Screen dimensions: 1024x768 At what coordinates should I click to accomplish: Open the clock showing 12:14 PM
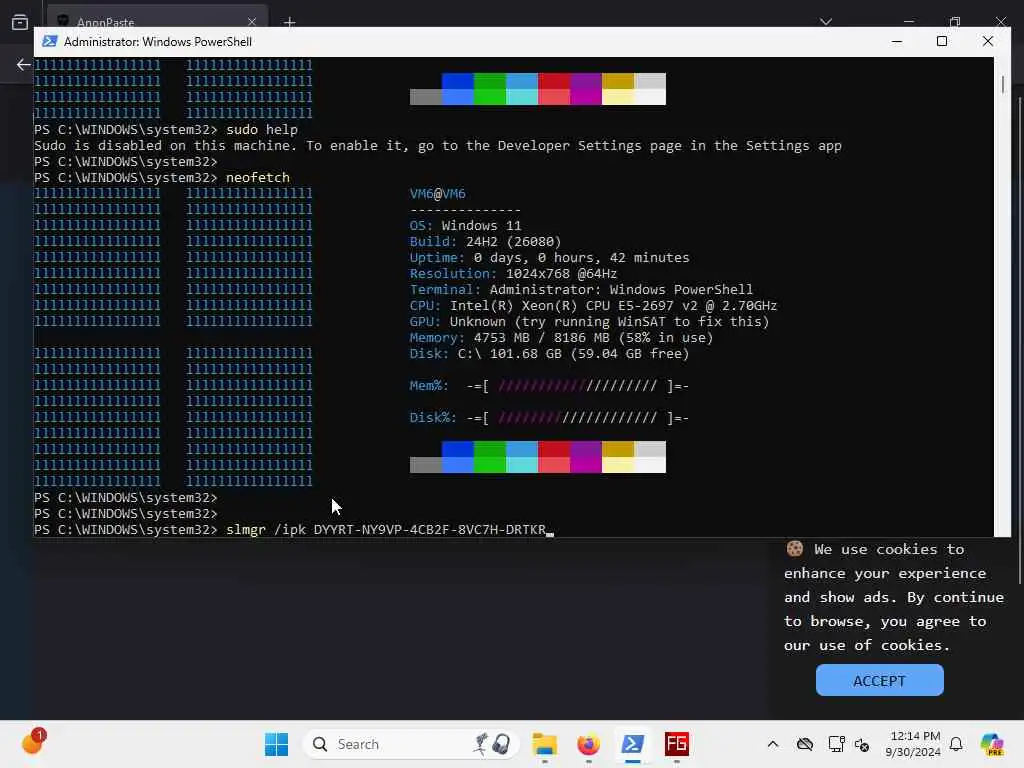[913, 744]
